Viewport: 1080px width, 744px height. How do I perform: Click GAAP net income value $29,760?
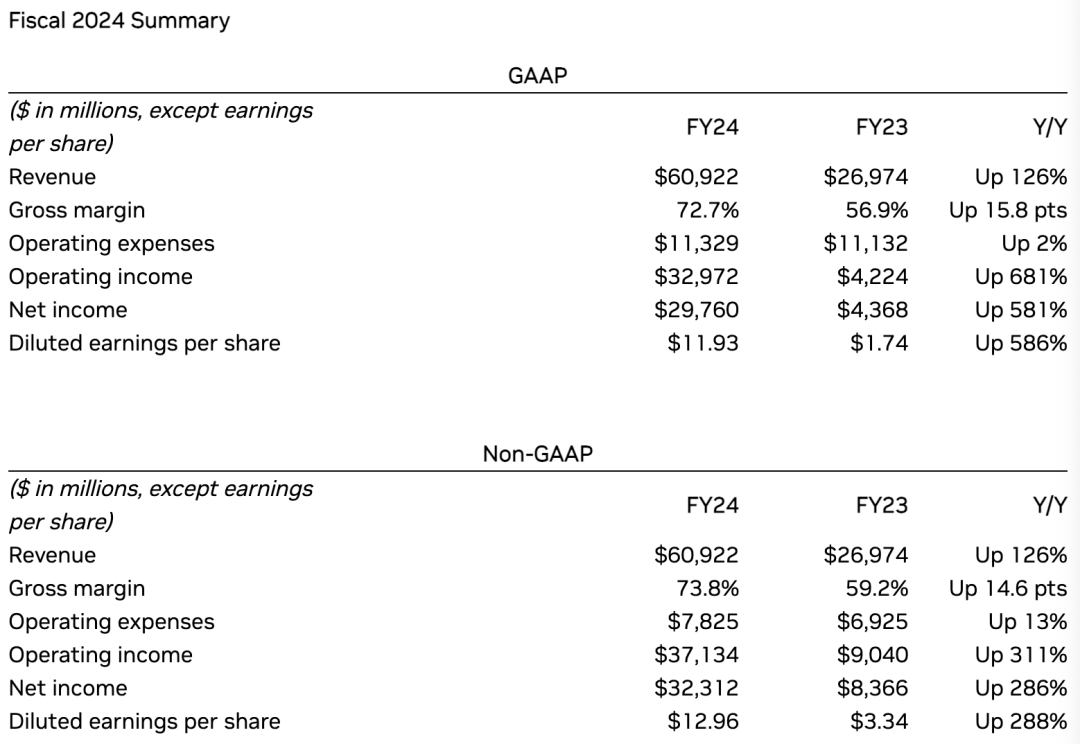[696, 309]
